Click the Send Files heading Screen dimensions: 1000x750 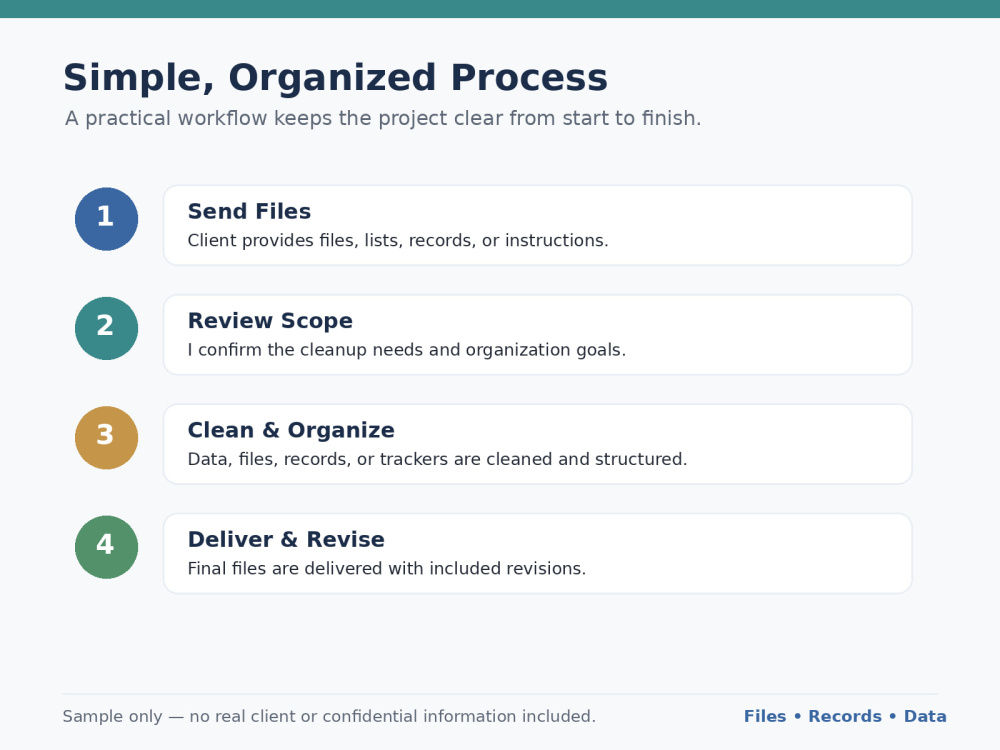pos(249,211)
